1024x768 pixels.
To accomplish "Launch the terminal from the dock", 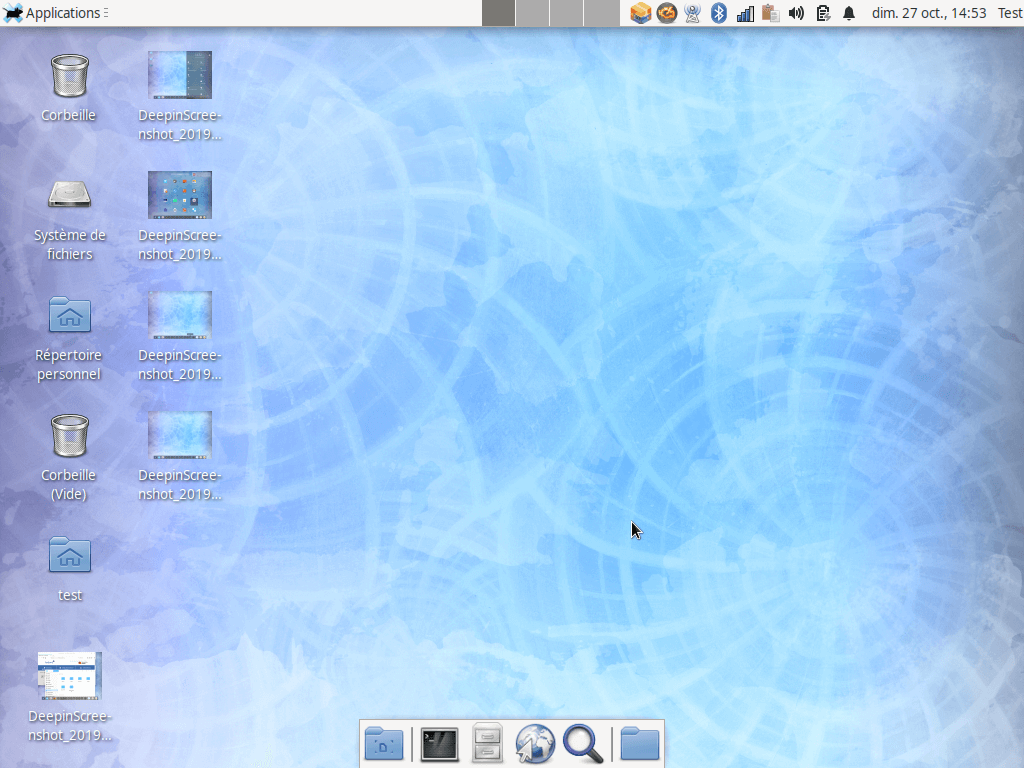I will [x=440, y=744].
